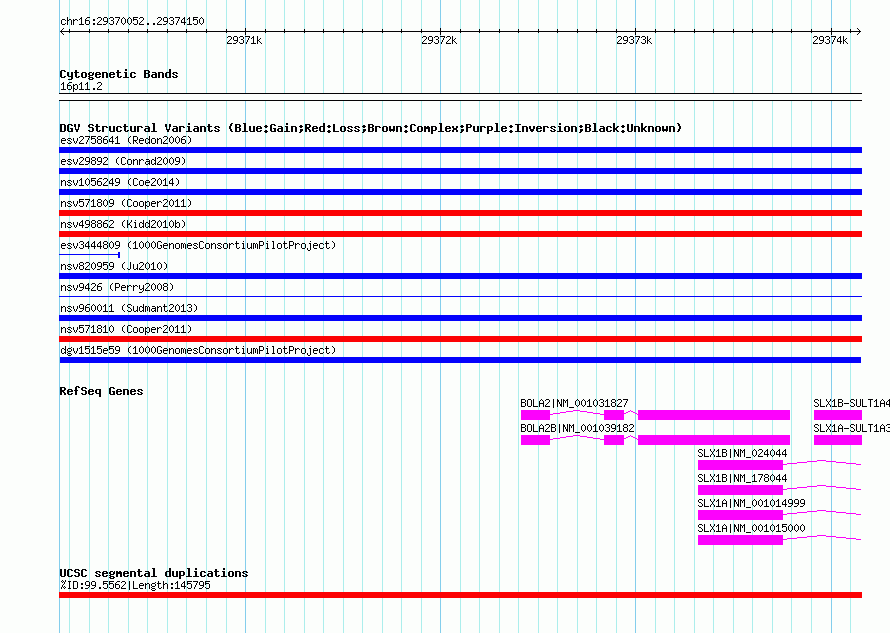
Task: Select the RefSeq Genes track title
Action: click(102, 391)
